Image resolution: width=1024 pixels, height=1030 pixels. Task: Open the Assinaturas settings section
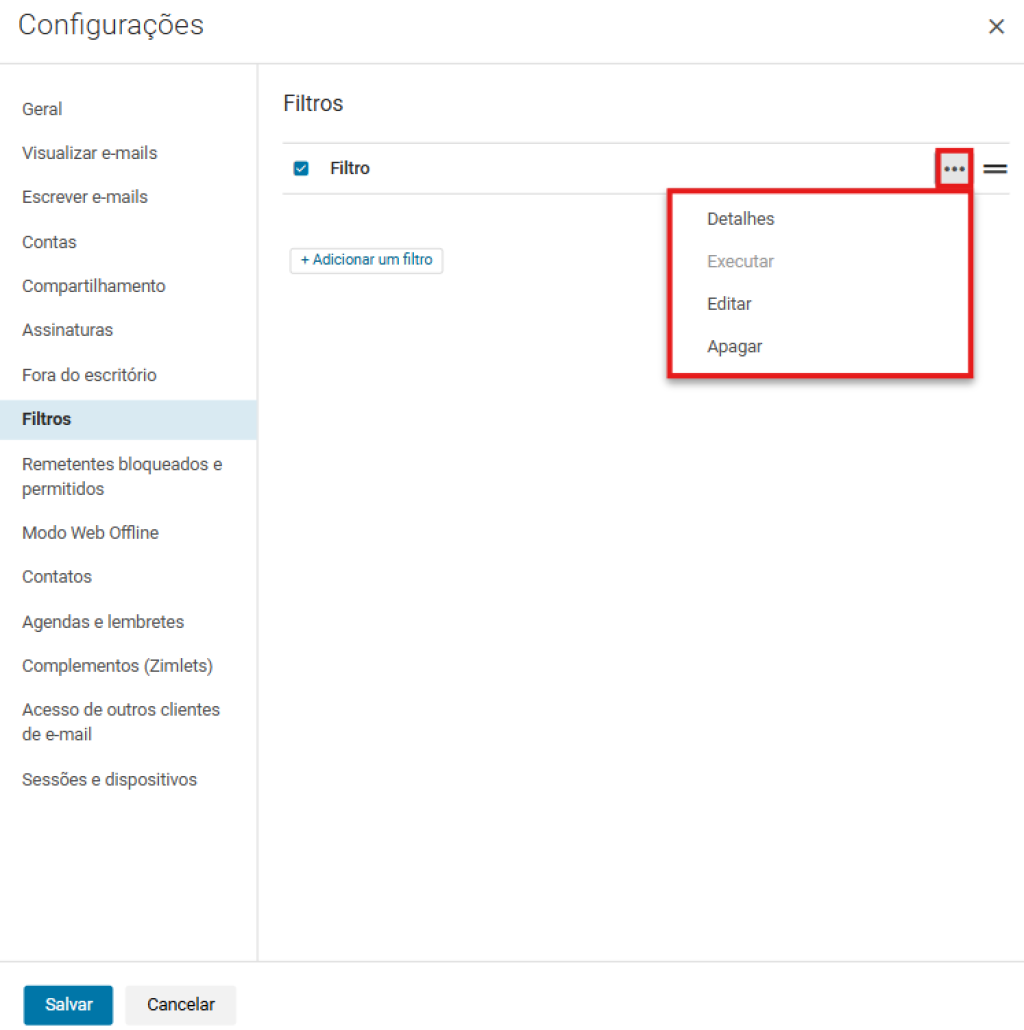67,330
